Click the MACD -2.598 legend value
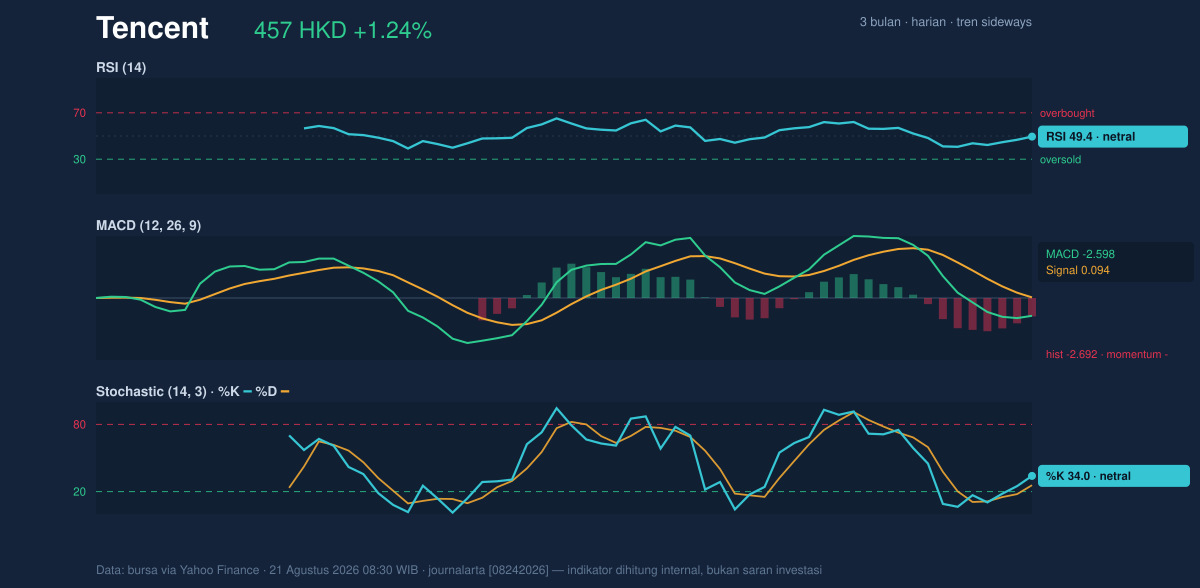 coord(1080,254)
